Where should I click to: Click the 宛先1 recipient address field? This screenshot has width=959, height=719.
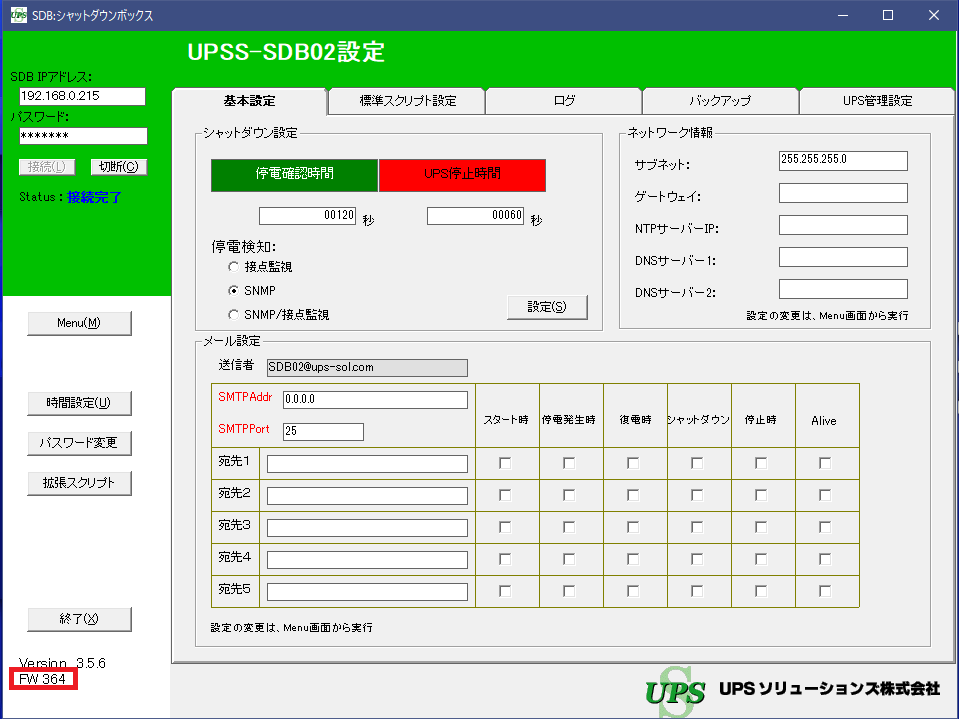coord(367,464)
